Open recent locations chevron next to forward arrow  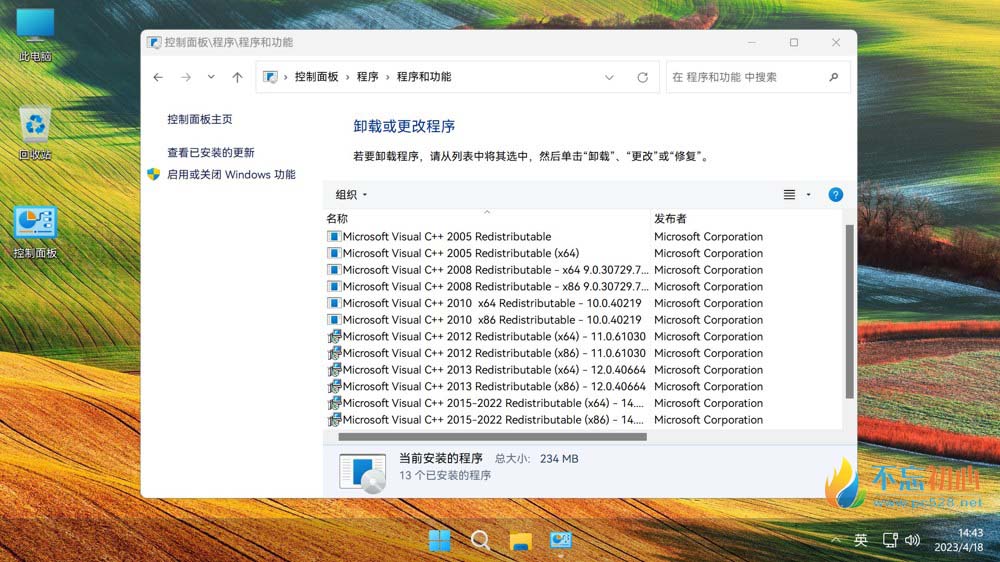point(211,77)
